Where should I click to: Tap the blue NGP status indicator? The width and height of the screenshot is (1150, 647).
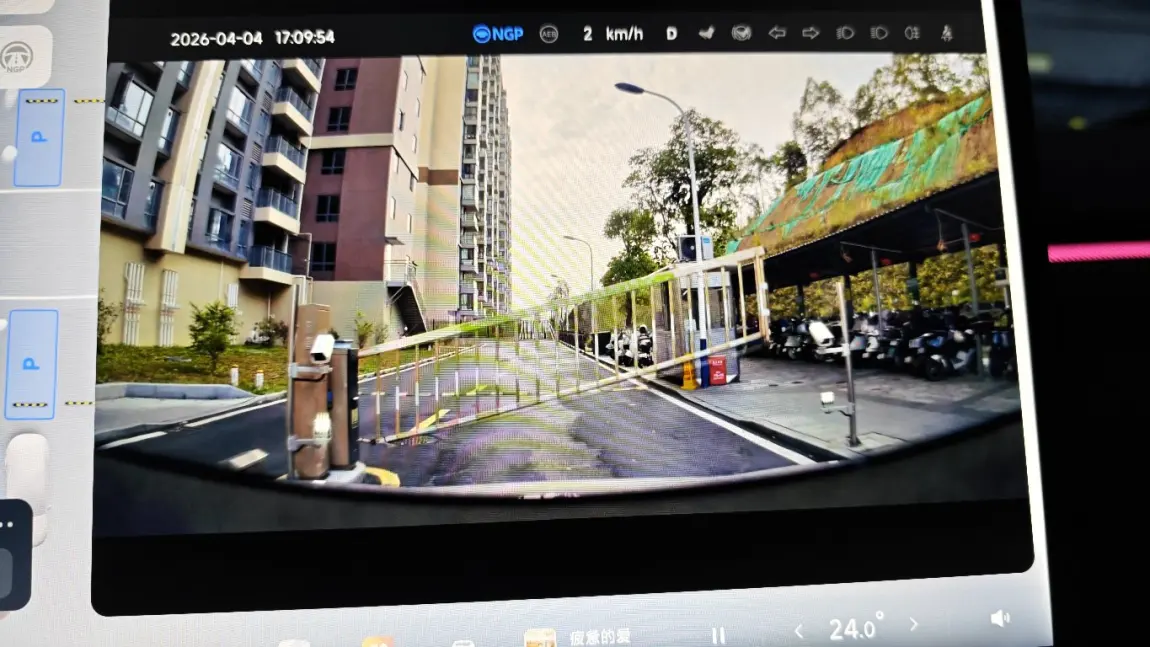pos(498,34)
